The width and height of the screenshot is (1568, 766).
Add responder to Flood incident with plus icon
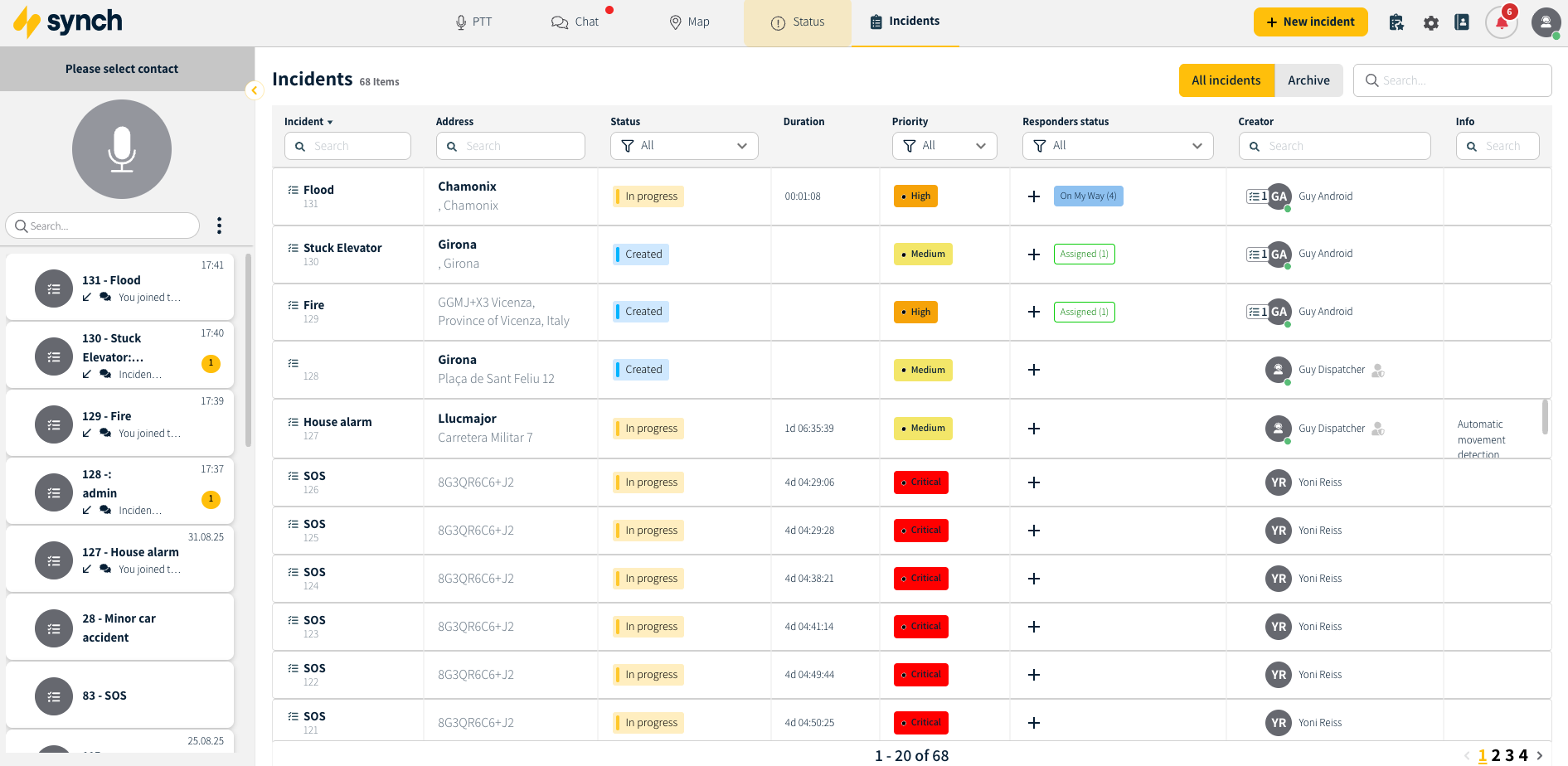[1033, 196]
